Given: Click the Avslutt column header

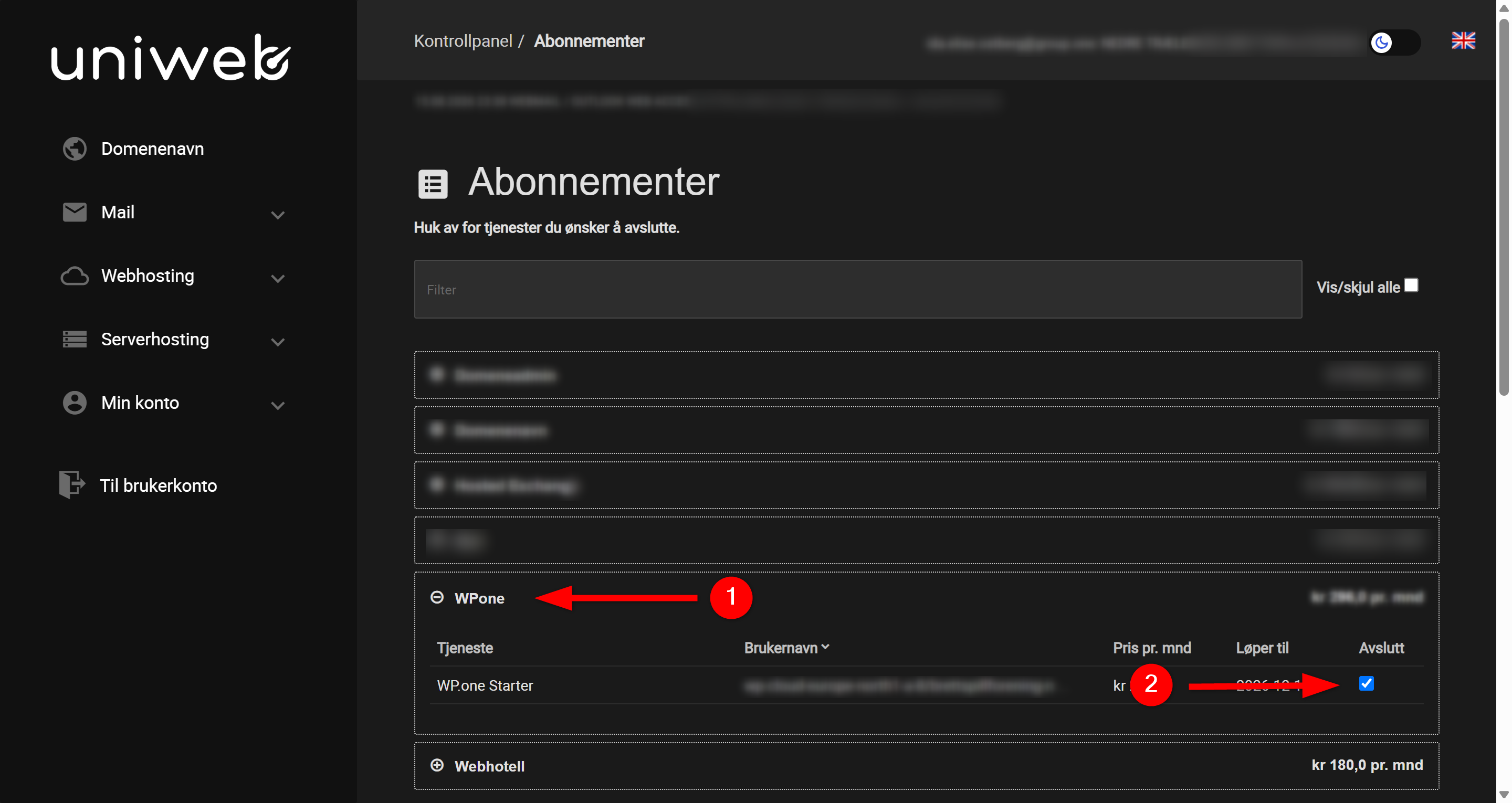Looking at the screenshot, I should 1381,648.
